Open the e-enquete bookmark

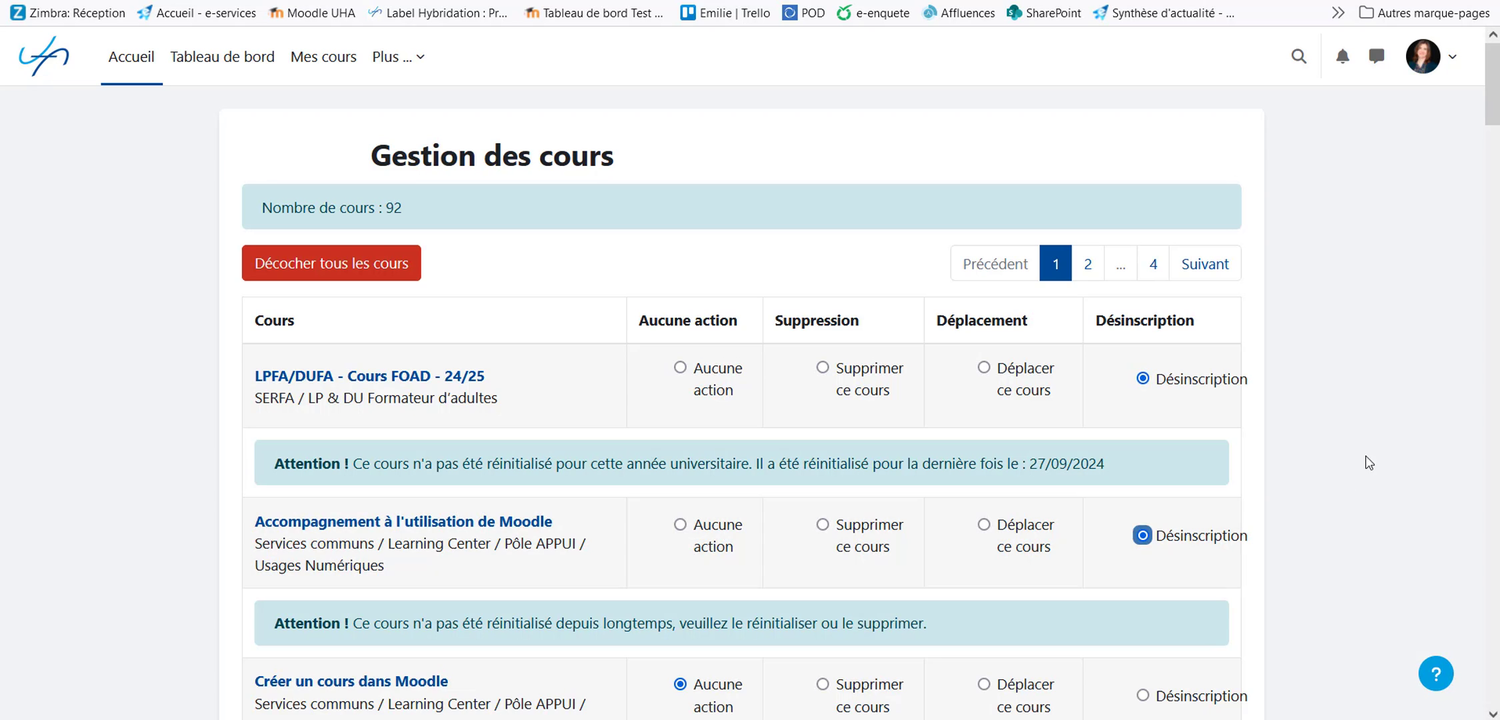point(873,13)
